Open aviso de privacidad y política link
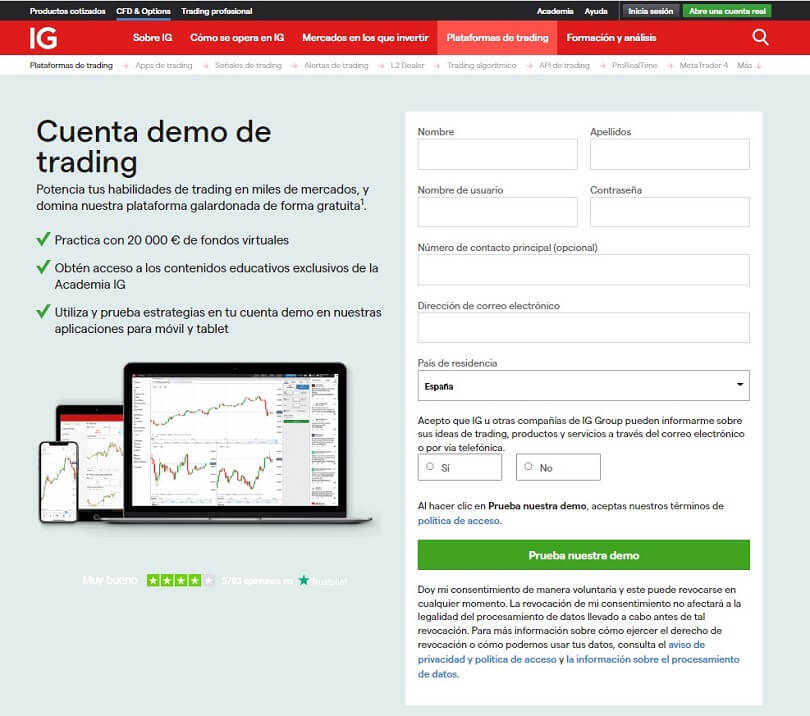The image size is (810, 716). [487, 659]
